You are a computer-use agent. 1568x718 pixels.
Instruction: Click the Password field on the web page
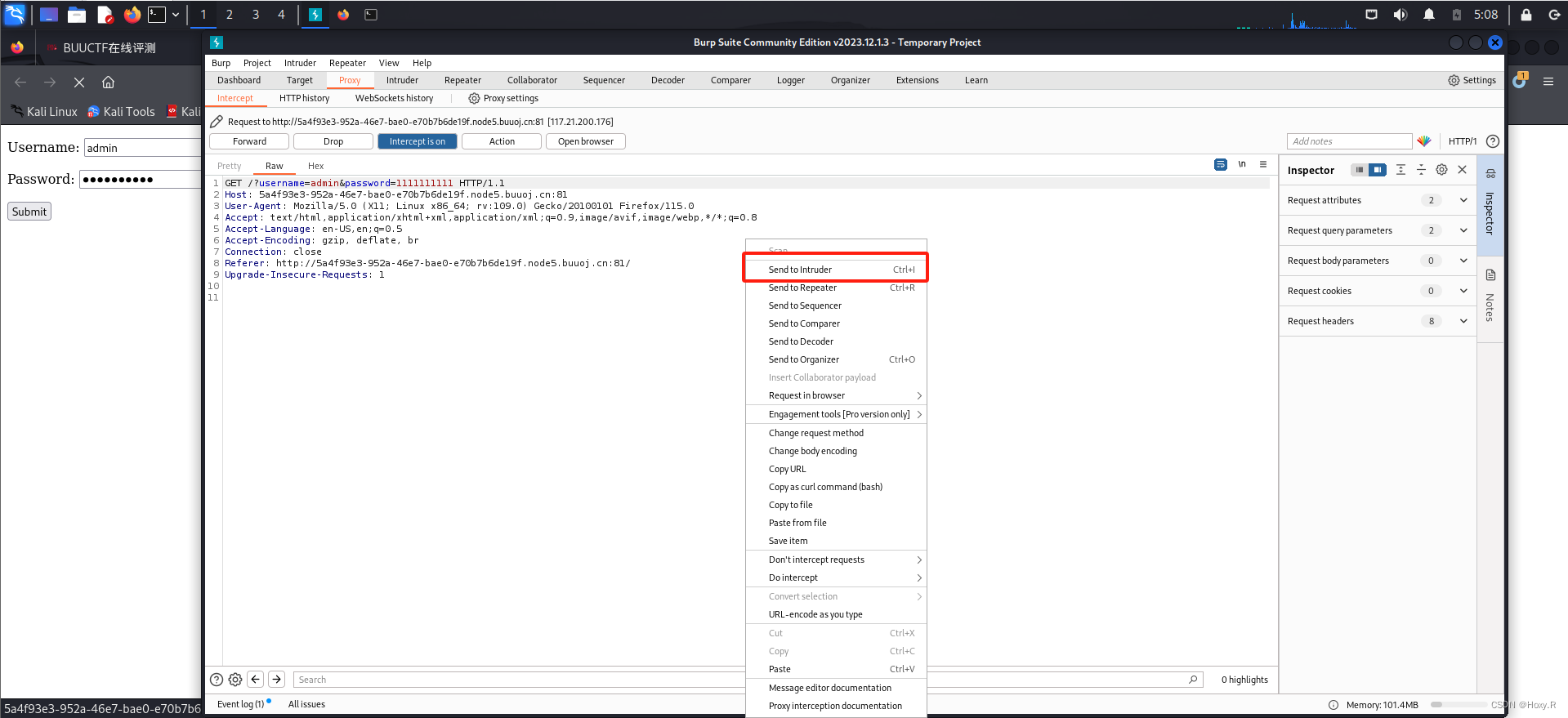(x=141, y=180)
